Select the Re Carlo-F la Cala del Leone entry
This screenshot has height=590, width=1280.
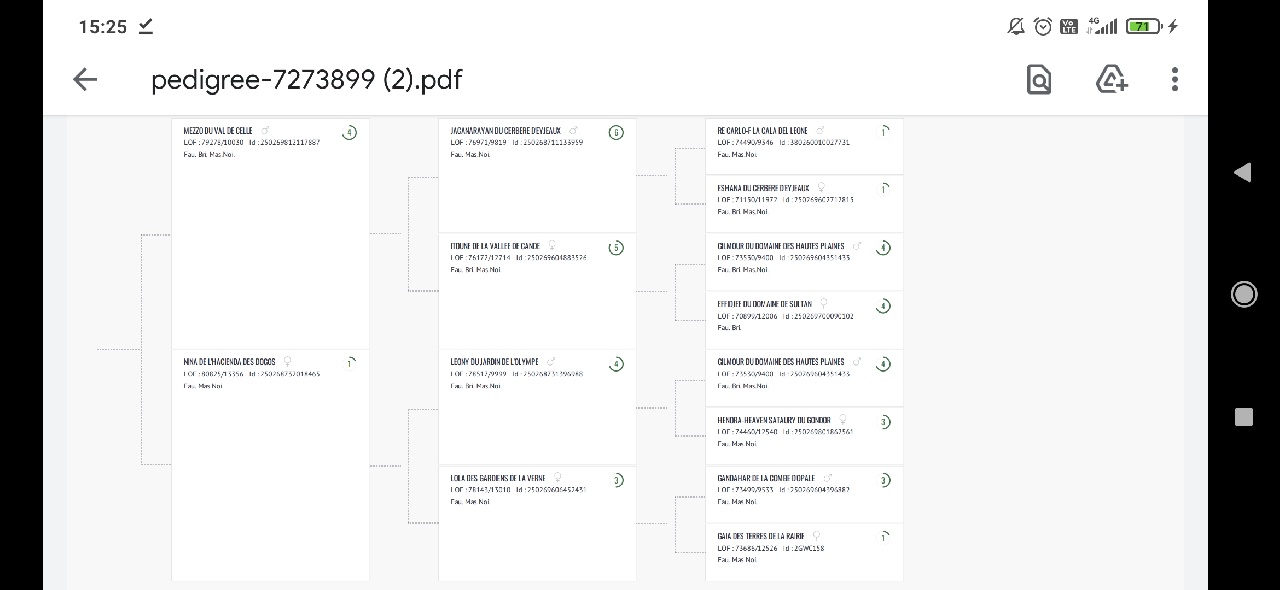pos(804,147)
